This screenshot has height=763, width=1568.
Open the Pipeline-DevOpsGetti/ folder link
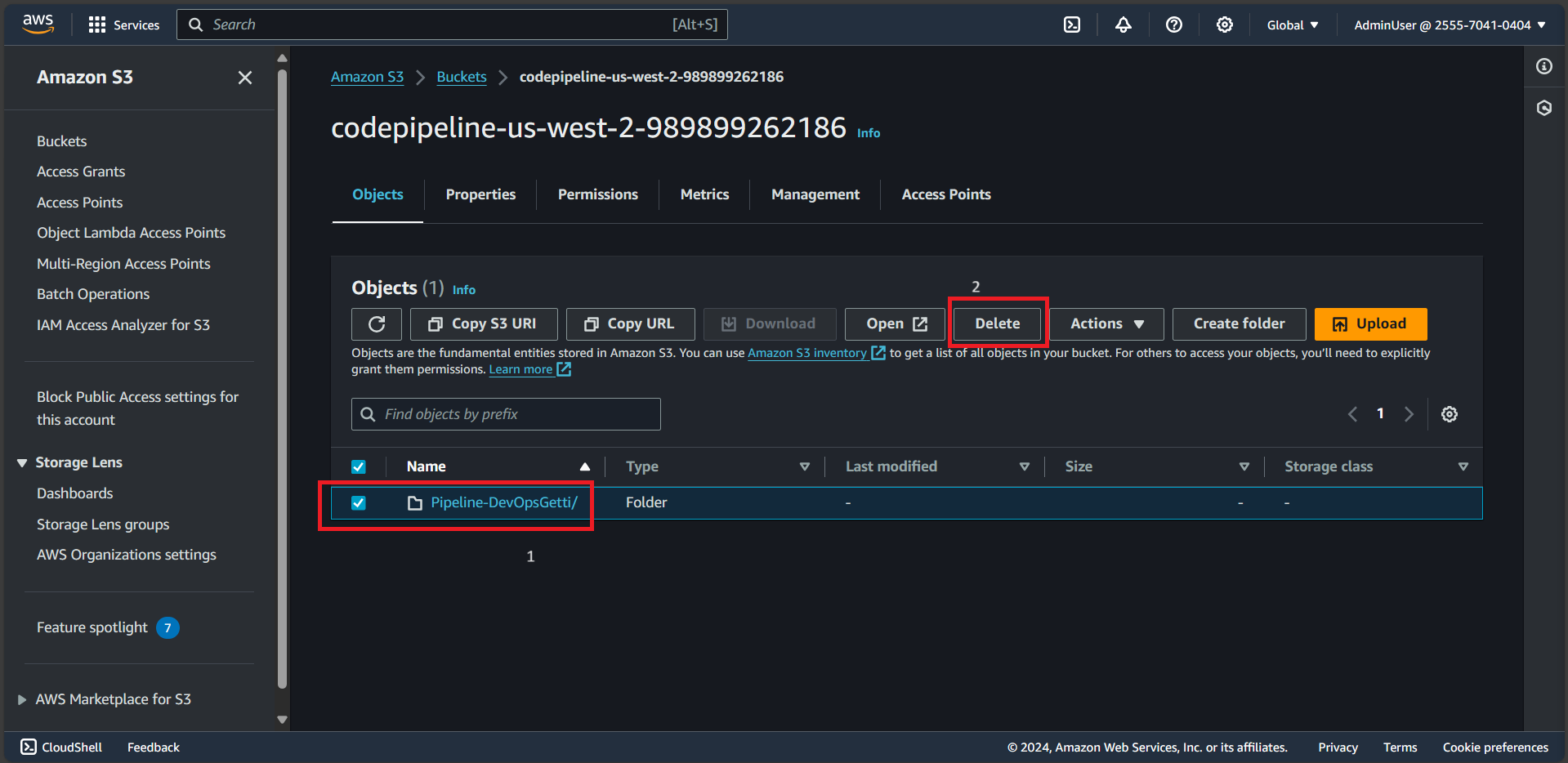[x=504, y=502]
